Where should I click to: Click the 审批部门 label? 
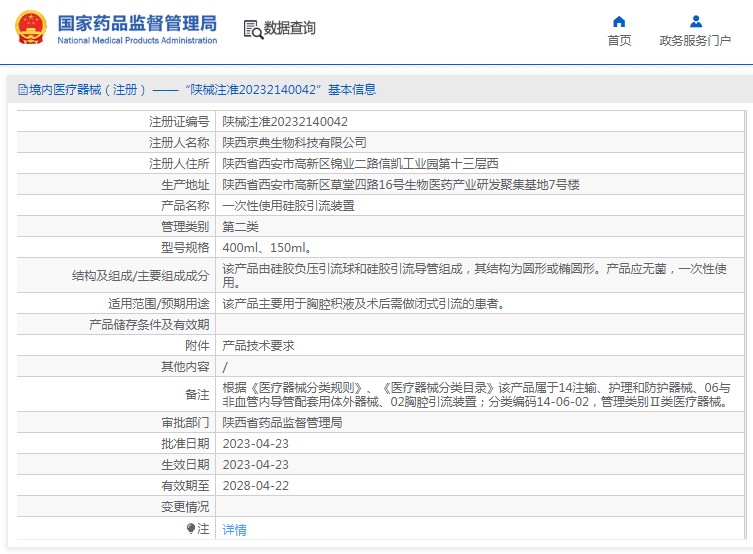pos(185,422)
